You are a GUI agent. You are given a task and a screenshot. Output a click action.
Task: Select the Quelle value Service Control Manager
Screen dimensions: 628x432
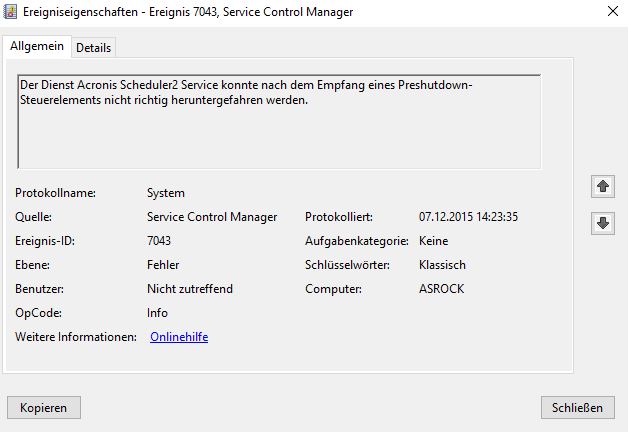pyautogui.click(x=212, y=217)
